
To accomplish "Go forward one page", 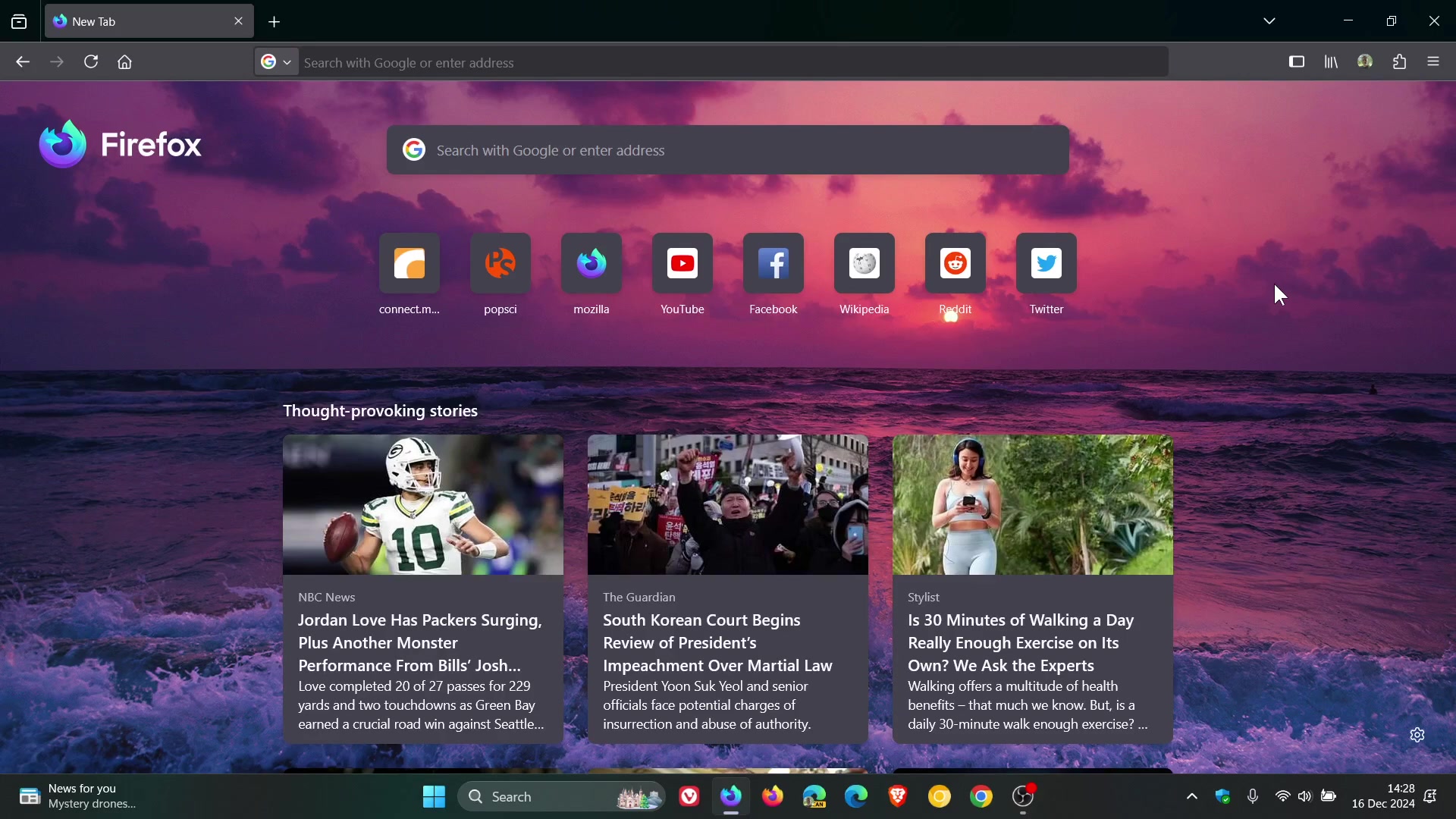I will click(57, 62).
